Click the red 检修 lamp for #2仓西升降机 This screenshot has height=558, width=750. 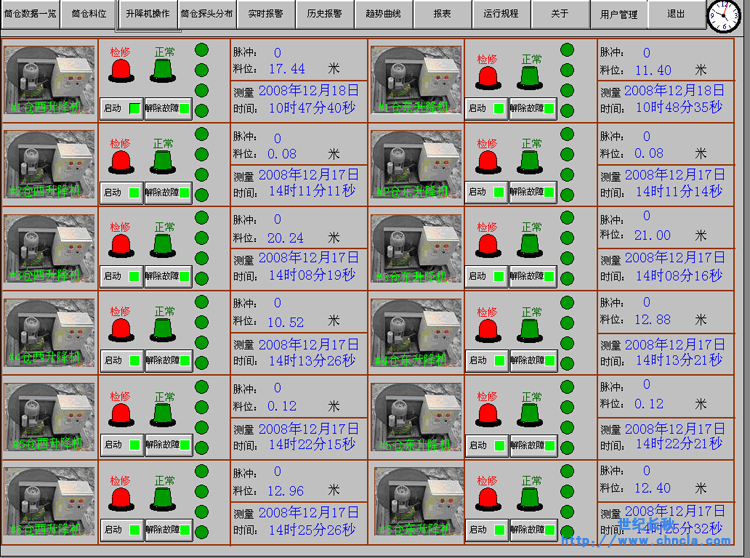pos(121,163)
